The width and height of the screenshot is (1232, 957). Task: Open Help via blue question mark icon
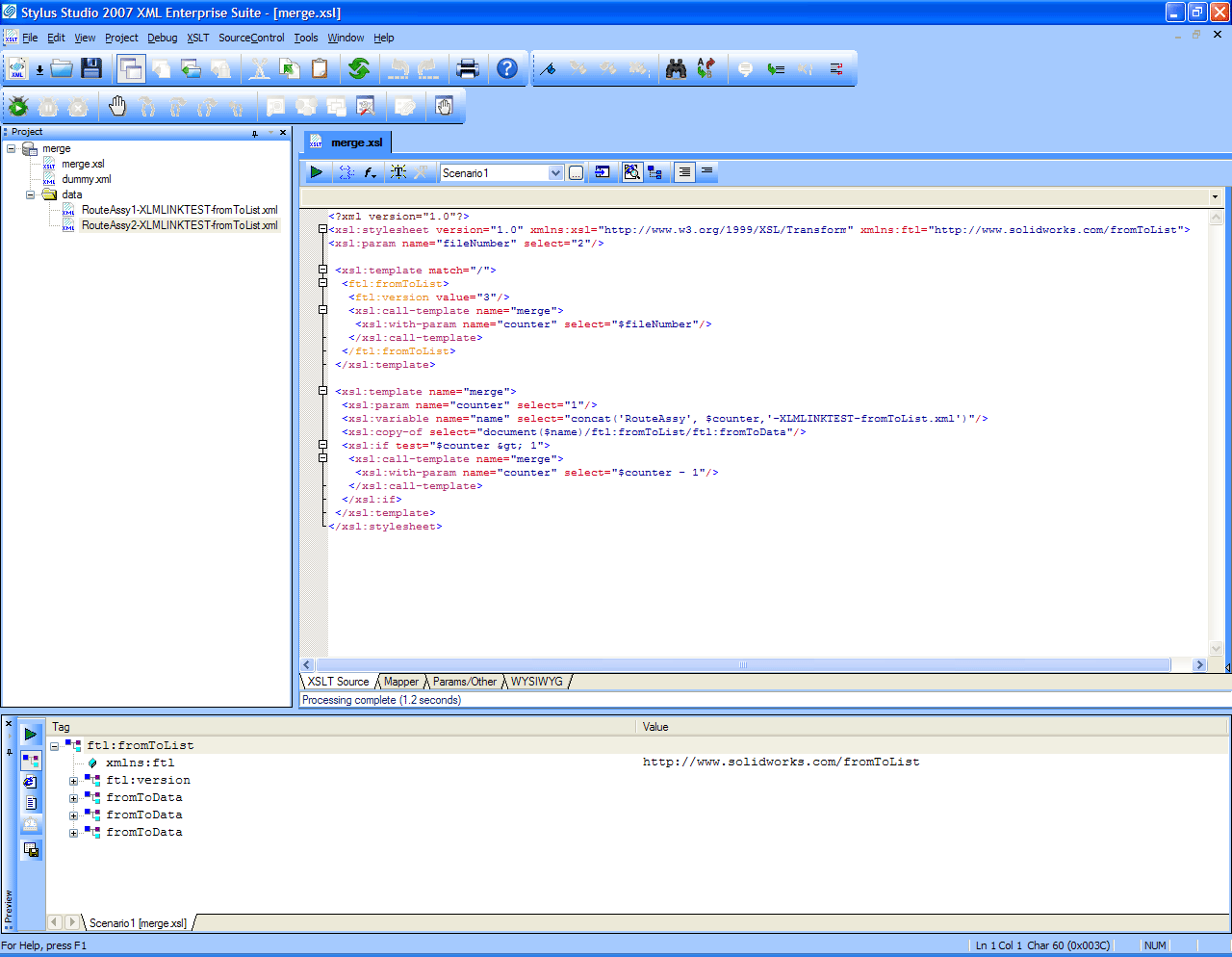[x=507, y=68]
